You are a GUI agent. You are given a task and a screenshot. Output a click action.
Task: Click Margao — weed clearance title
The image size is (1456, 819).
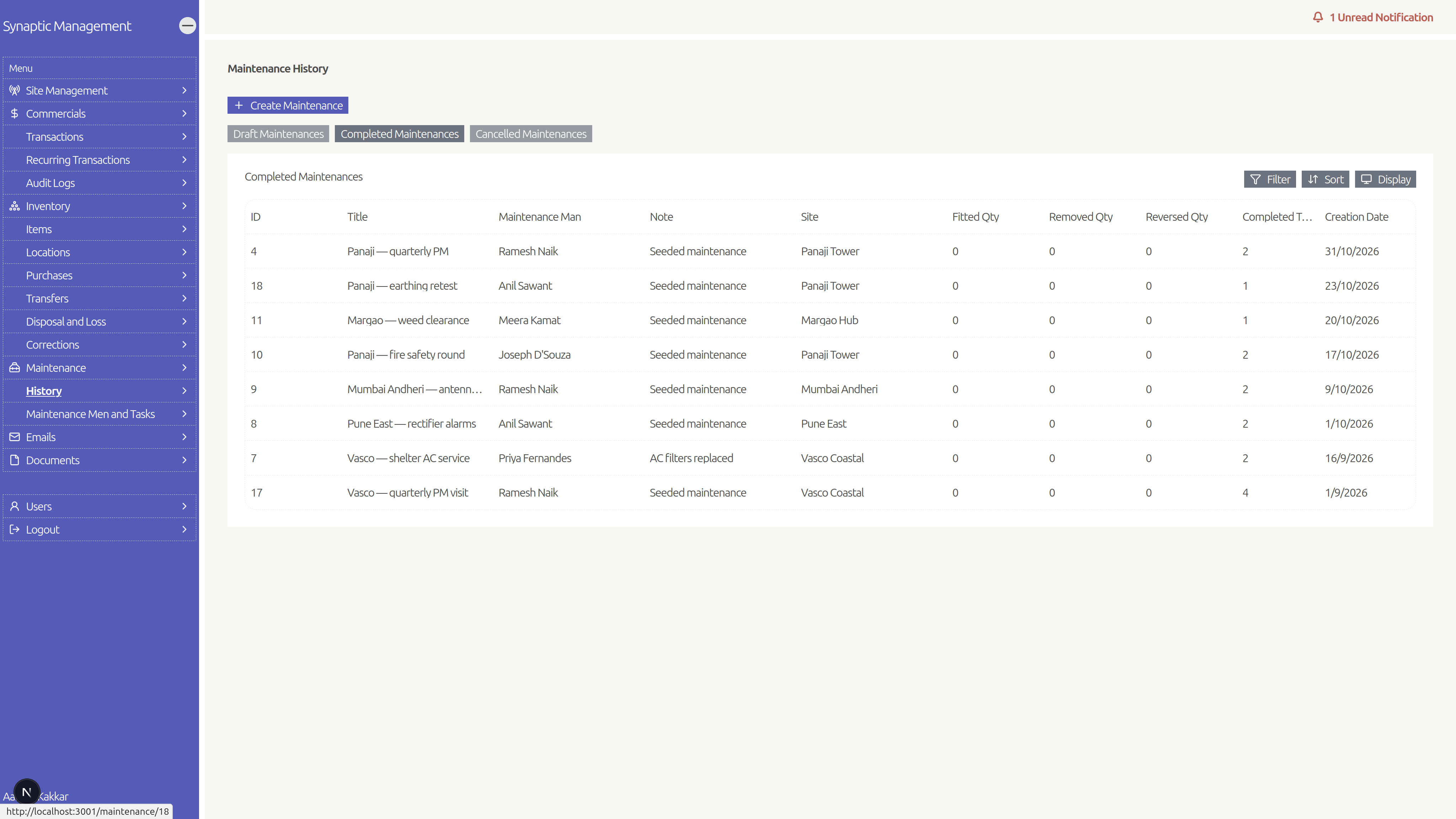pos(408,321)
